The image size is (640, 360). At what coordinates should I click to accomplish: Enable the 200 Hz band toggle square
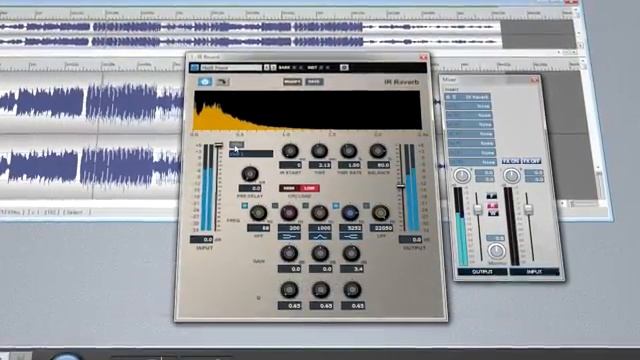tap(275, 205)
